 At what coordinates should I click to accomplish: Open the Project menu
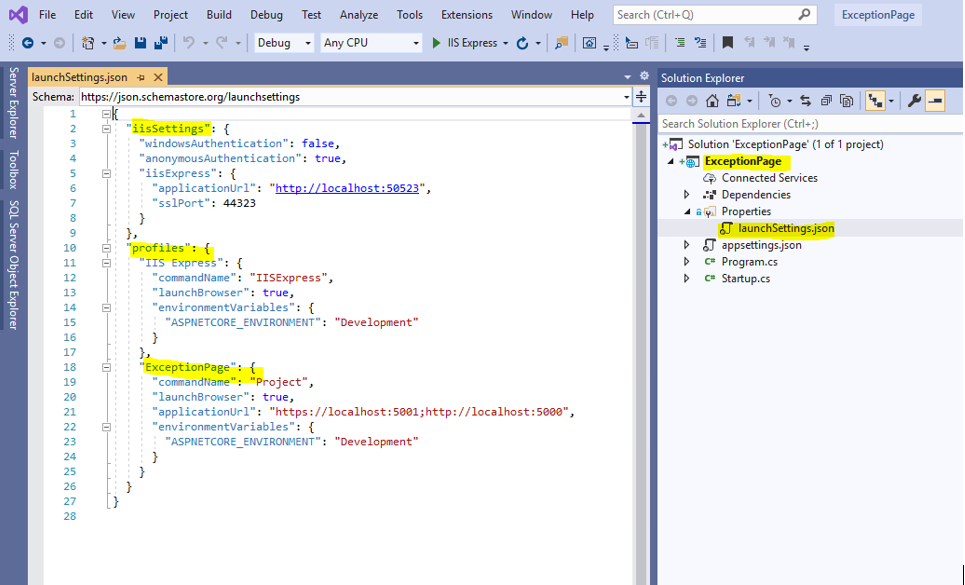pos(171,14)
